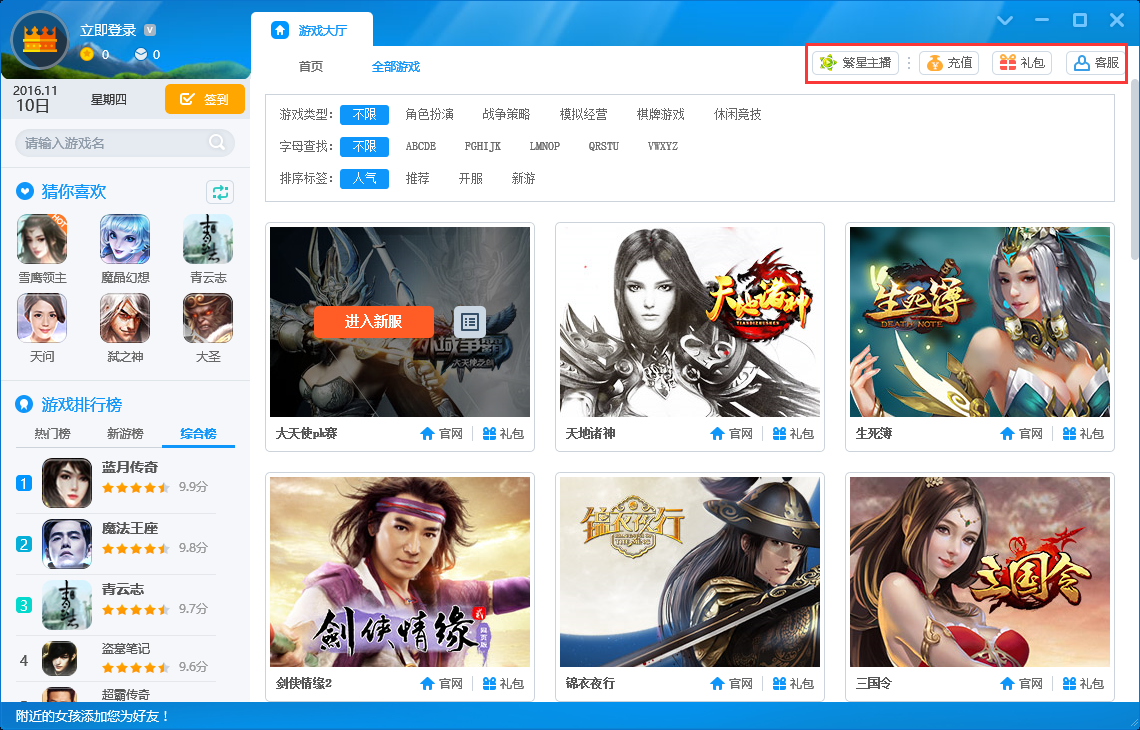Open the chevron dropdown near minimize button
The width and height of the screenshot is (1140, 730).
(x=1004, y=19)
